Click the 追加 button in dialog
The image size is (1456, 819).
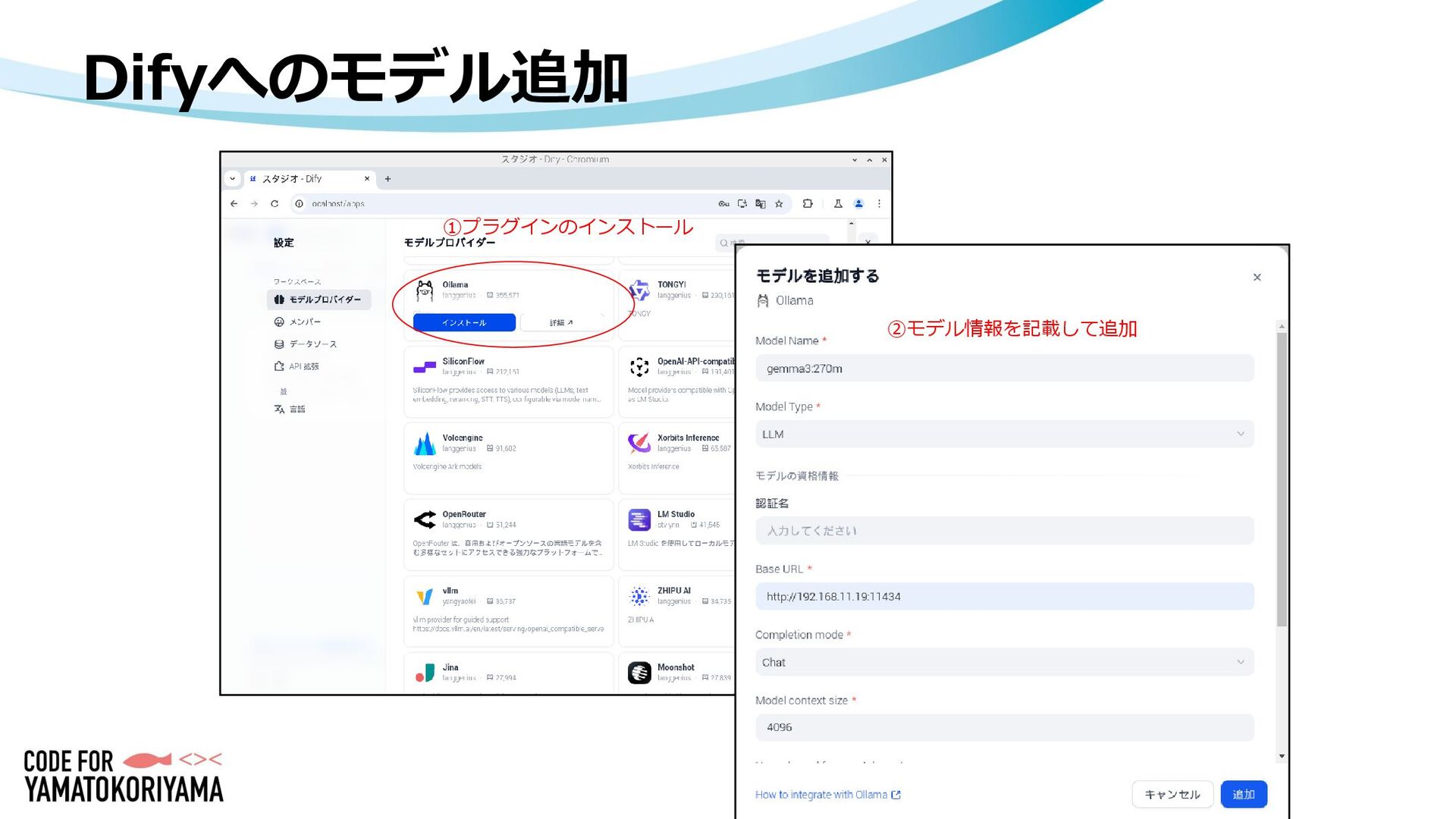coord(1243,794)
